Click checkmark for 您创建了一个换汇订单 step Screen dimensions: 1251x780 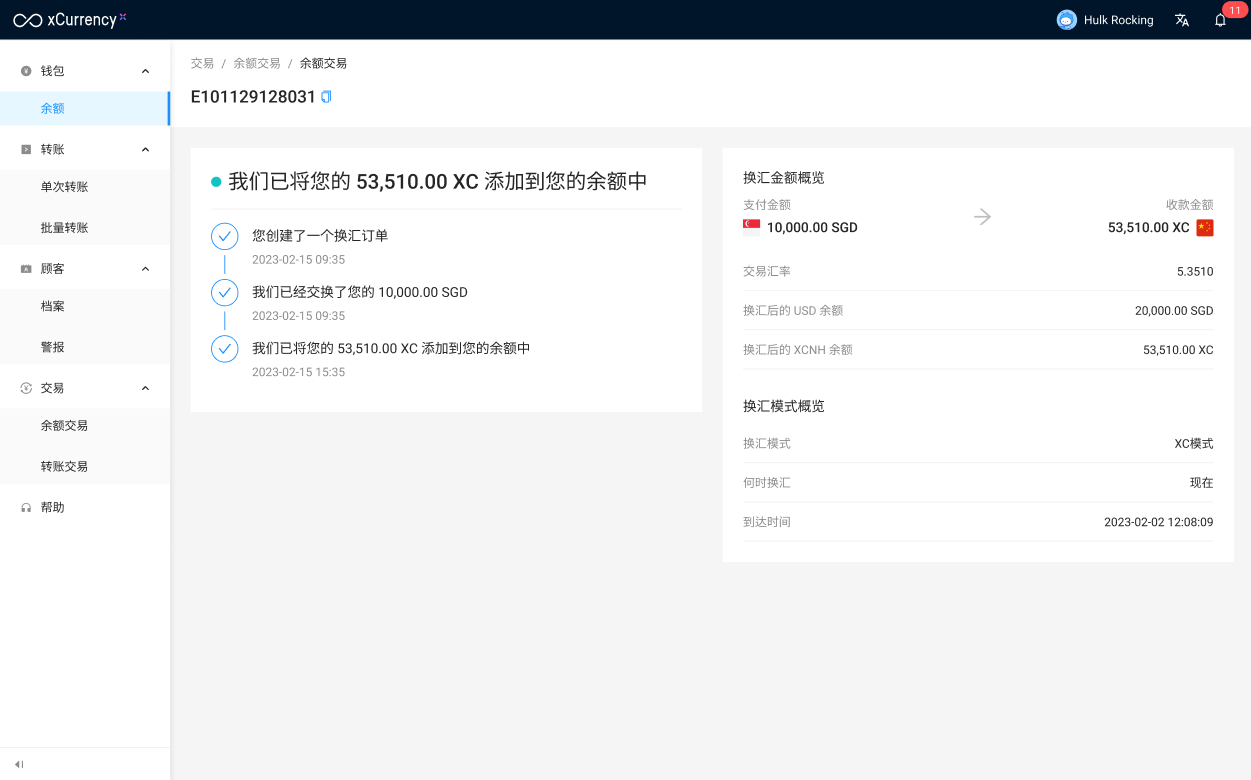tap(225, 237)
